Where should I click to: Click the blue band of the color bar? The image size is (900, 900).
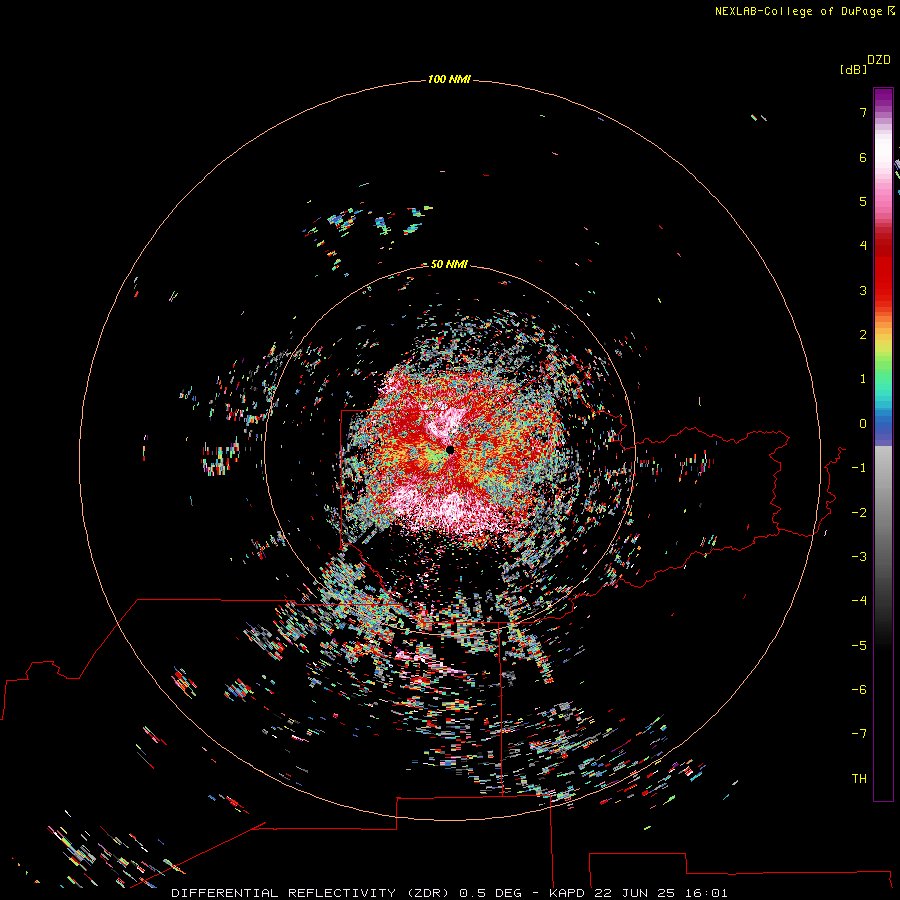point(883,425)
